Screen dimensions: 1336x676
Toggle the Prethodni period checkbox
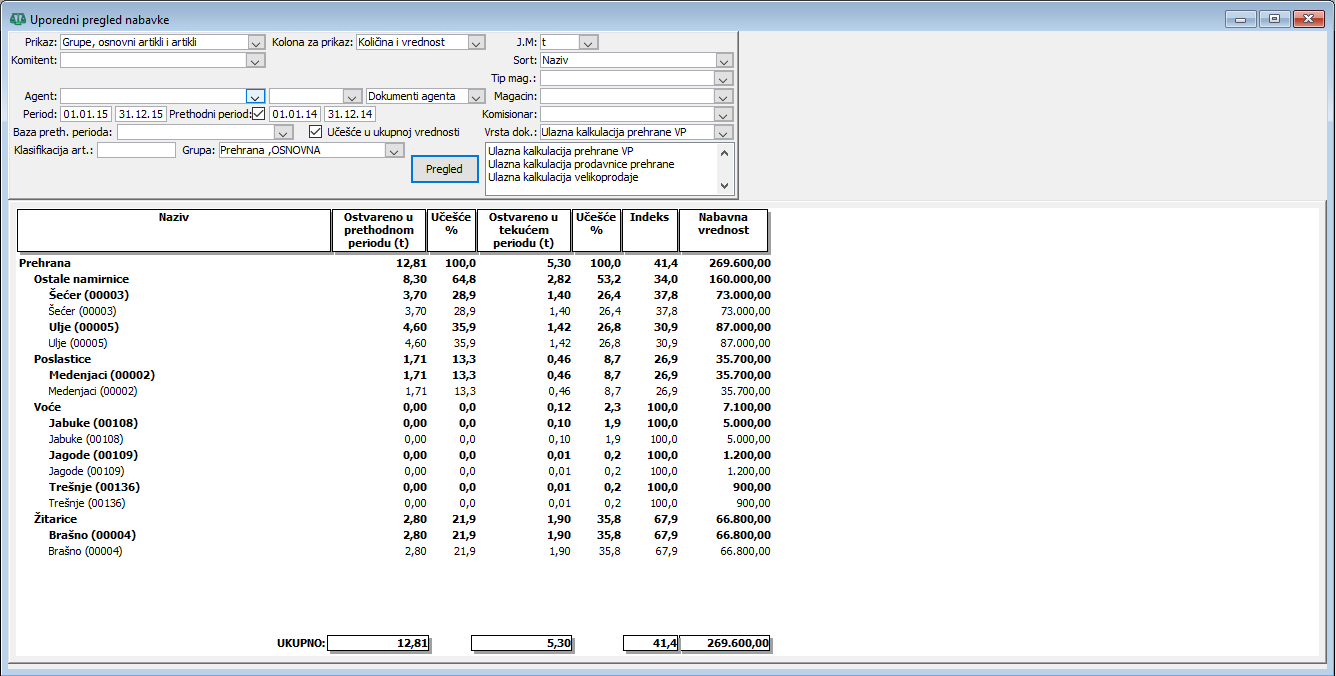(259, 114)
